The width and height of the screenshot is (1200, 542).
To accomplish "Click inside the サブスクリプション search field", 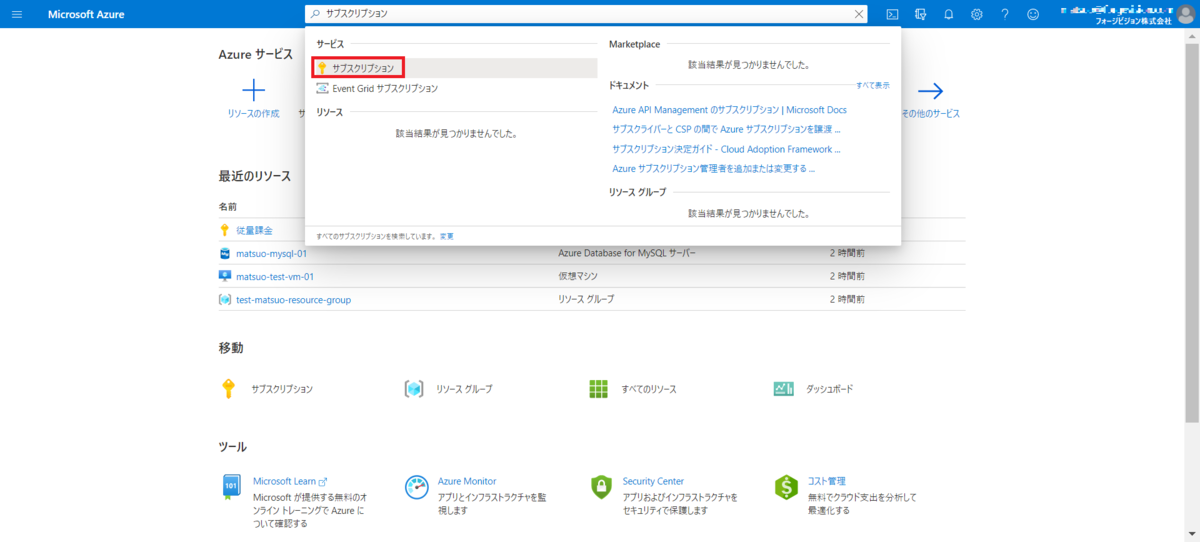I will pyautogui.click(x=585, y=14).
